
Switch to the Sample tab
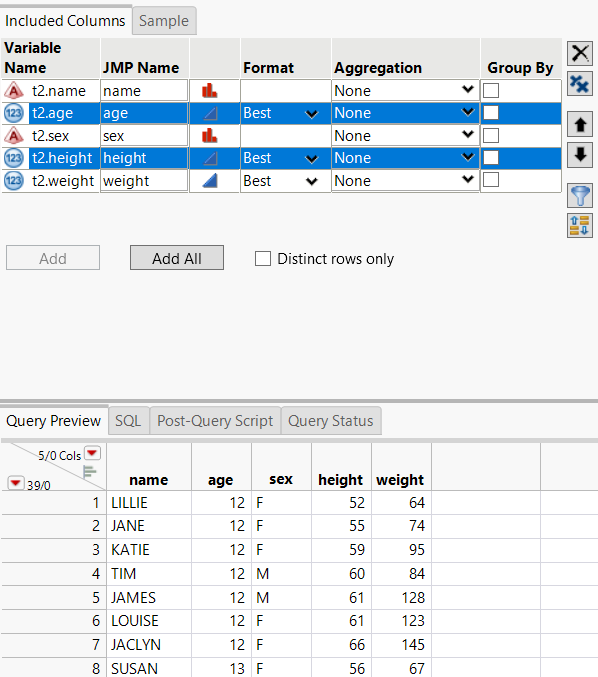[164, 21]
